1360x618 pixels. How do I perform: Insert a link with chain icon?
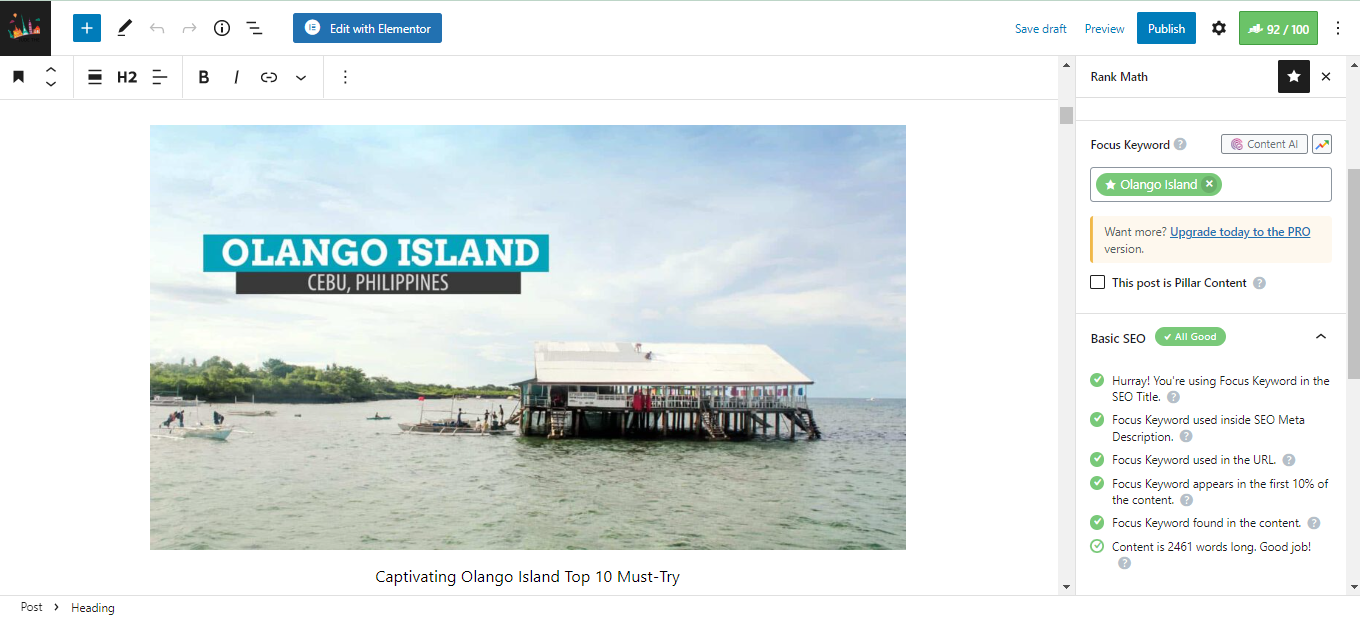(268, 77)
